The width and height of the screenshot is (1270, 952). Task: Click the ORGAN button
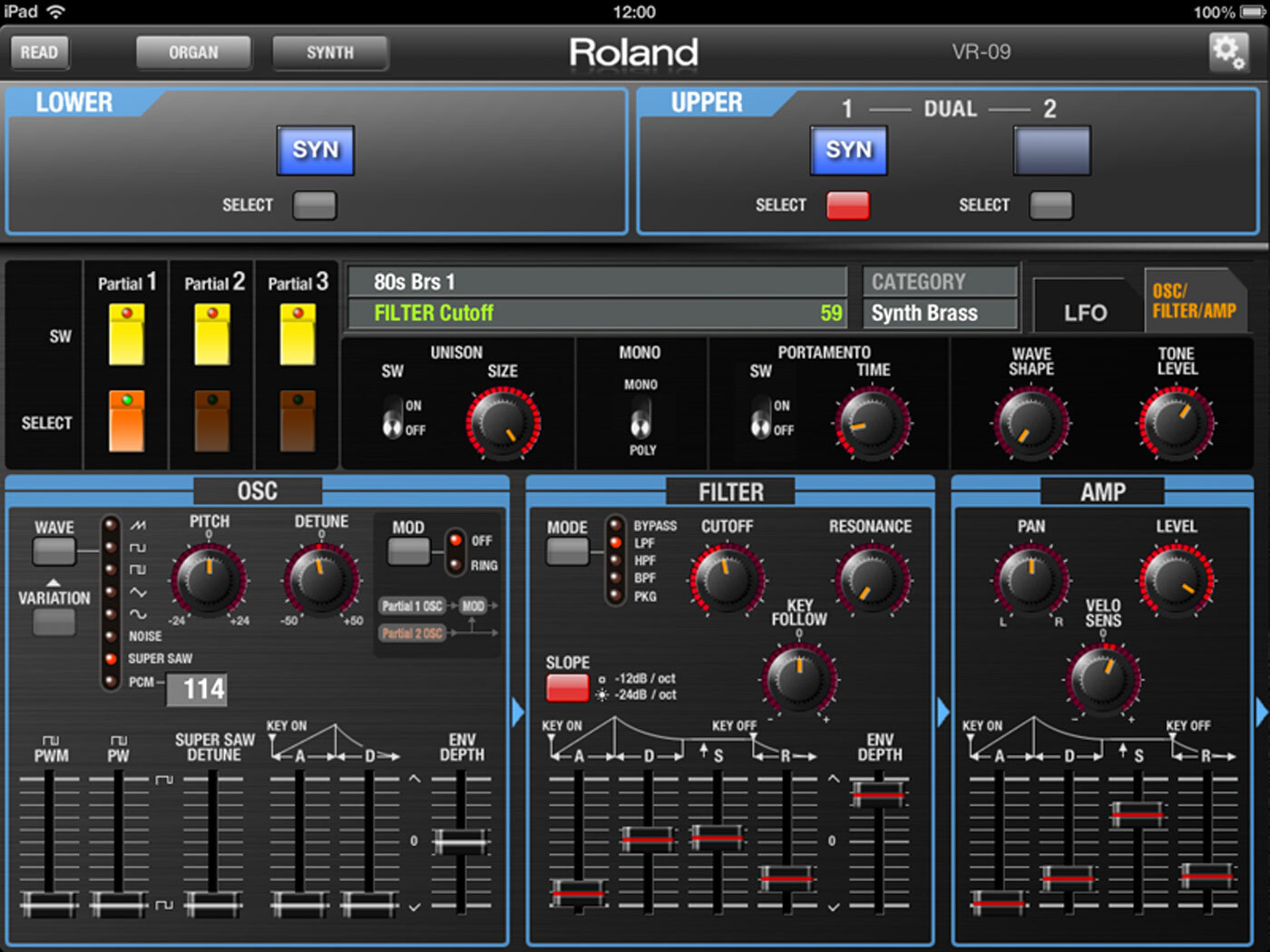coord(193,53)
